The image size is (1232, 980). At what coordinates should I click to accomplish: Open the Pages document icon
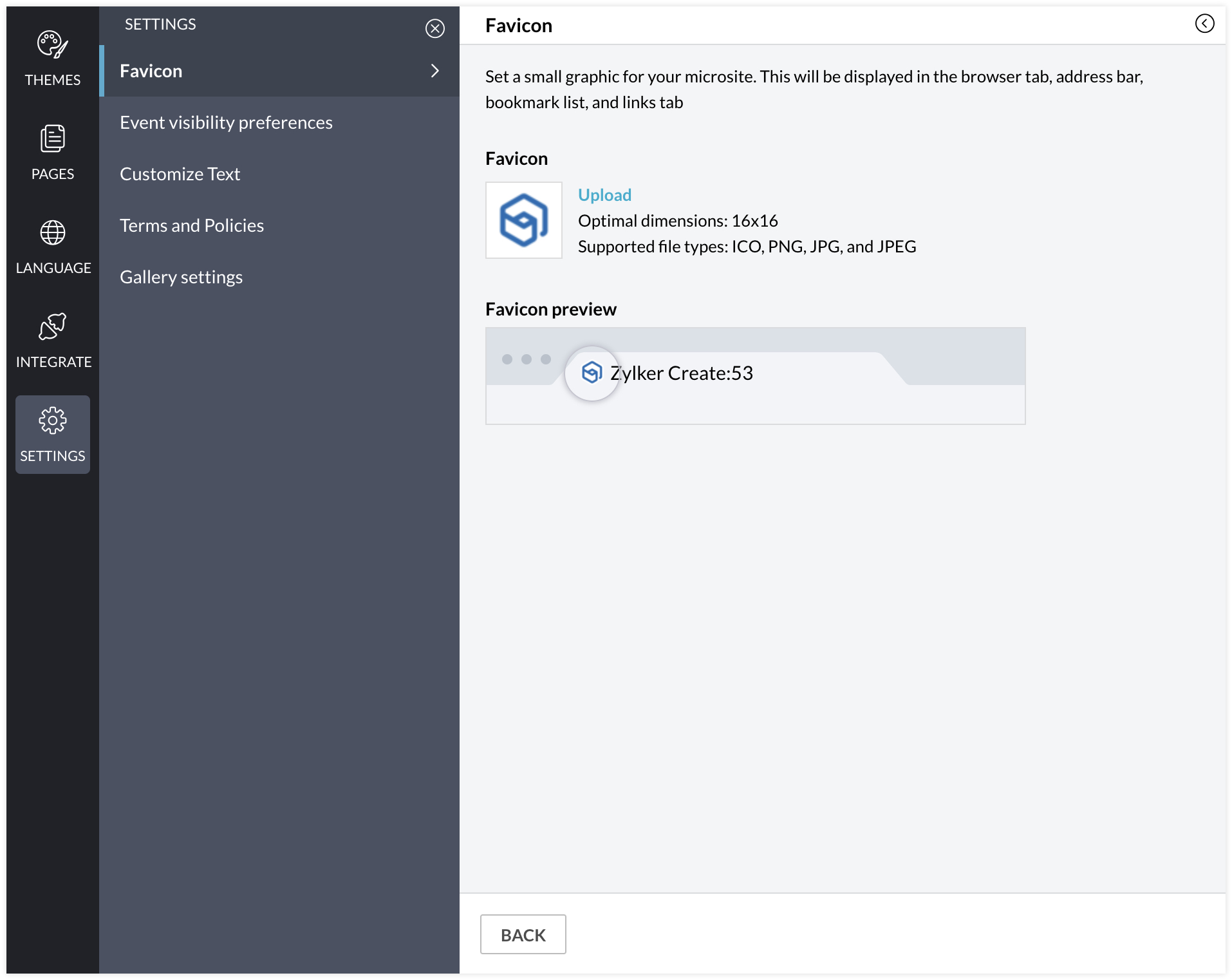click(52, 139)
